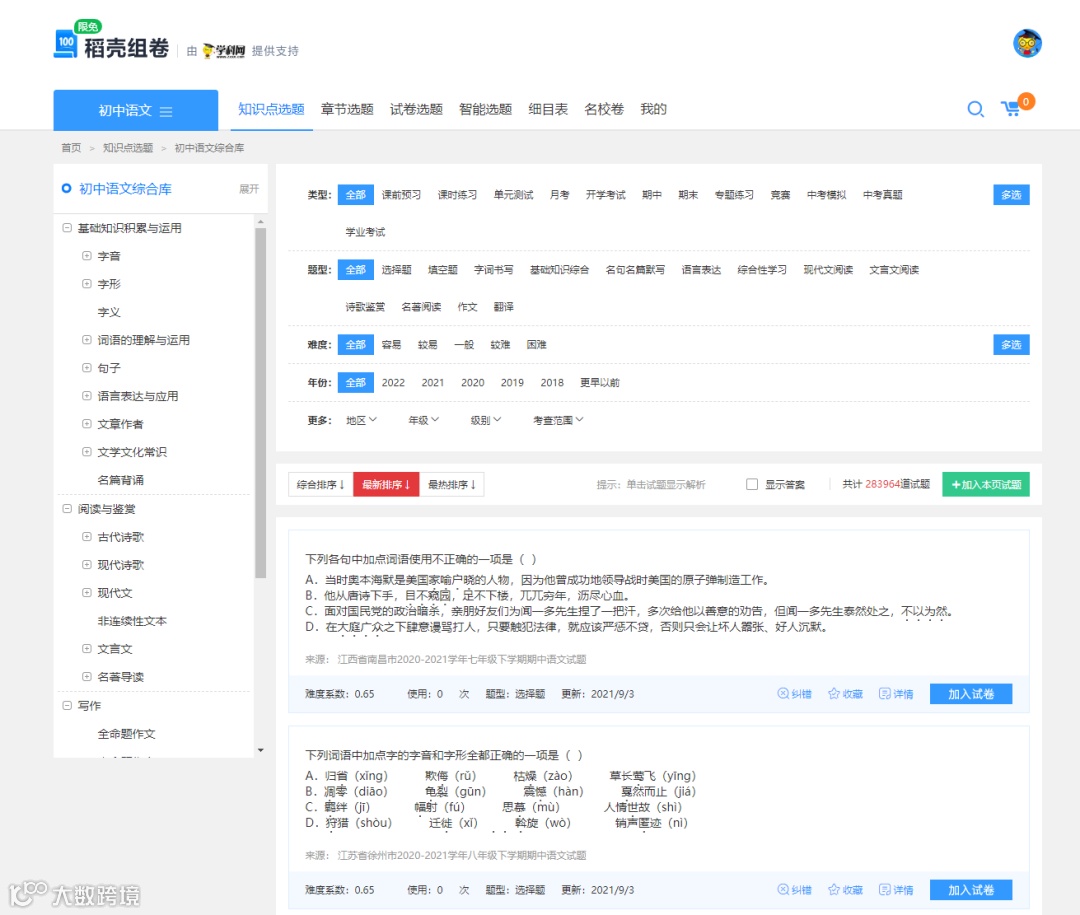The height and width of the screenshot is (915, 1080).
Task: Filter question type by 文言文阅读
Action: (894, 269)
